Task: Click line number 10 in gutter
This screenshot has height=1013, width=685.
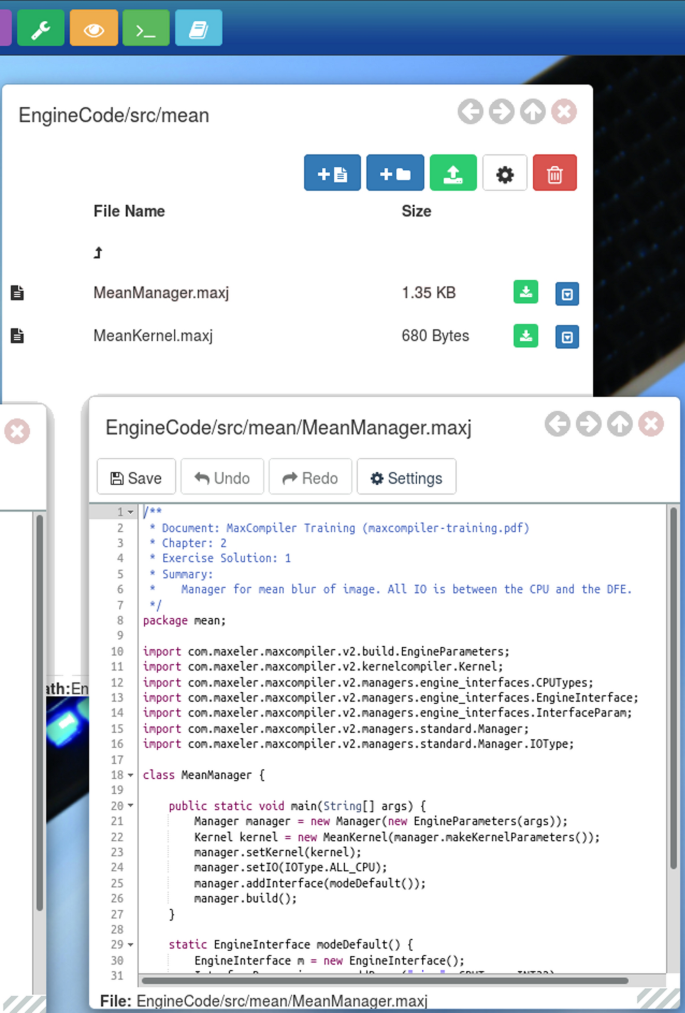Action: (117, 652)
